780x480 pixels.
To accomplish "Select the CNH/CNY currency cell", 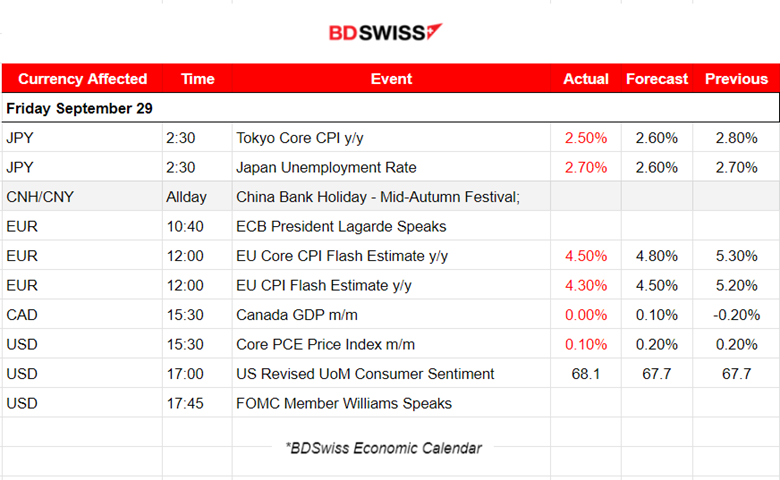I will (x=40, y=197).
